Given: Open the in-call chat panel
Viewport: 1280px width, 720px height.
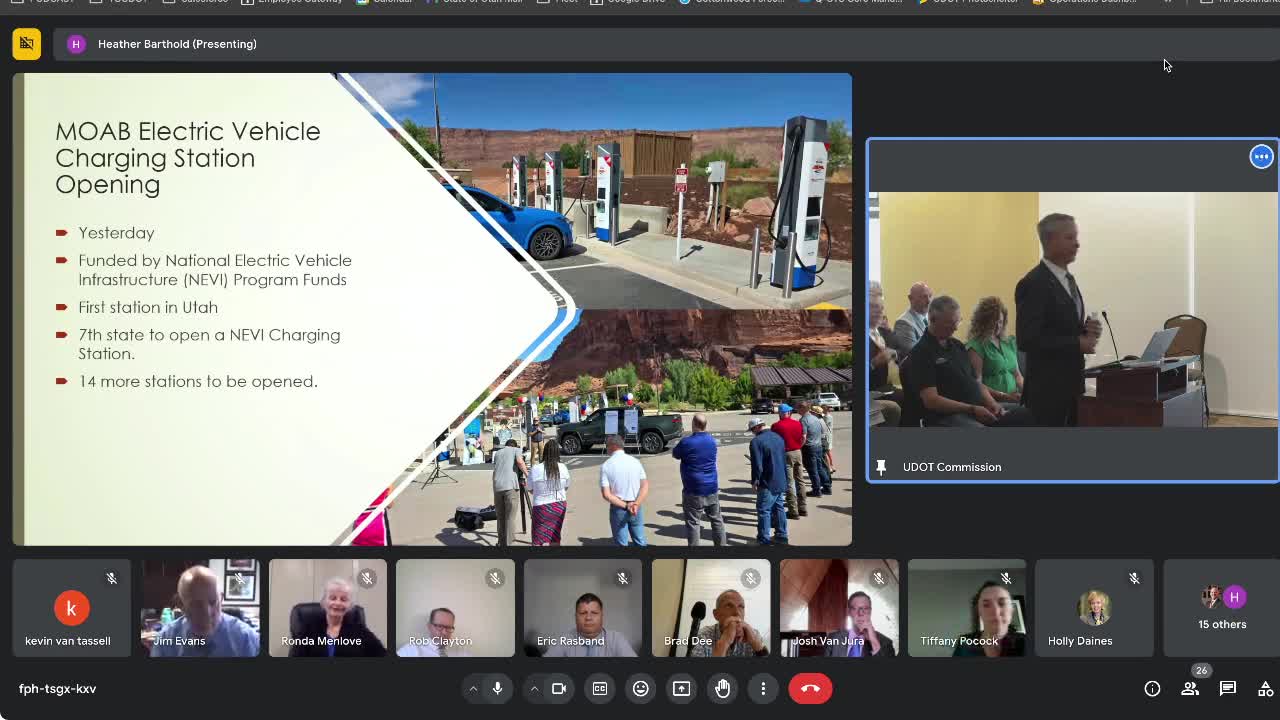Looking at the screenshot, I should tap(1228, 688).
